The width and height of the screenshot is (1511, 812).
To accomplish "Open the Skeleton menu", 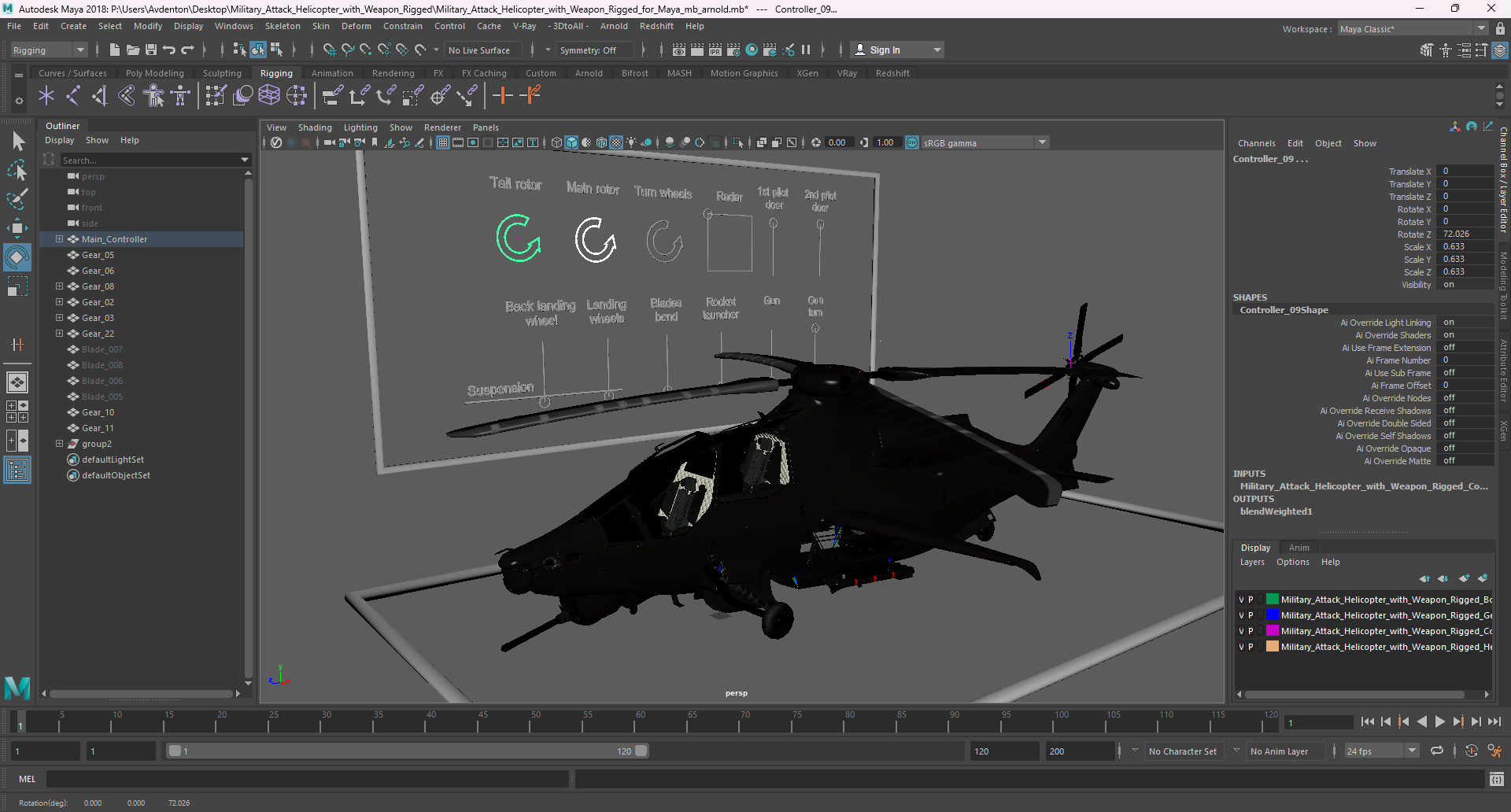I will (x=283, y=26).
